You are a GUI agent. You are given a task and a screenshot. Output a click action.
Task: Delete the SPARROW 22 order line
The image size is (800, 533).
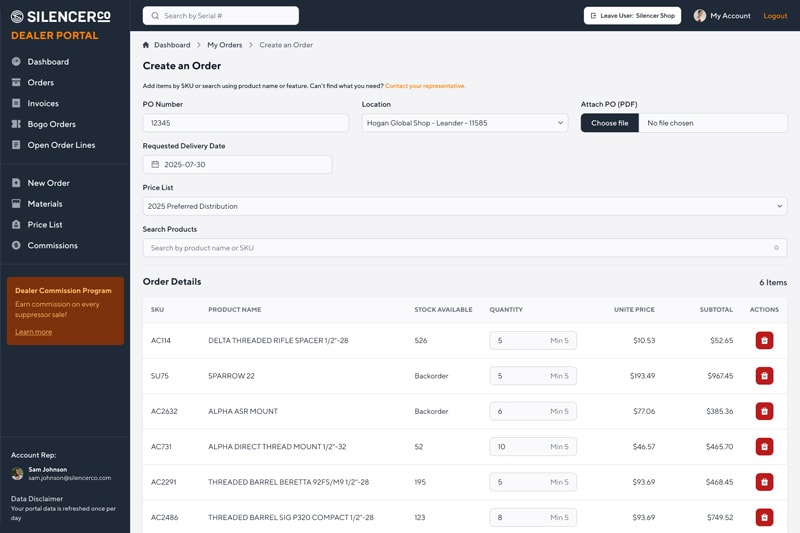[x=764, y=376]
